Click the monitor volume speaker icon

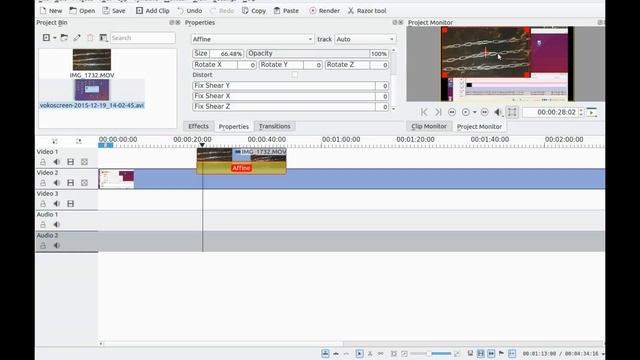point(498,112)
